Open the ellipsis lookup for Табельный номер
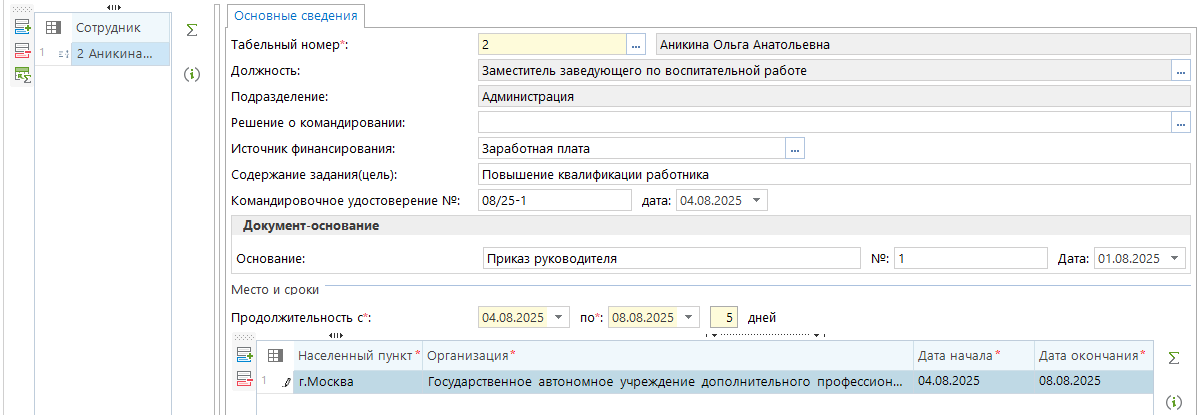1200x415 pixels. pos(637,45)
